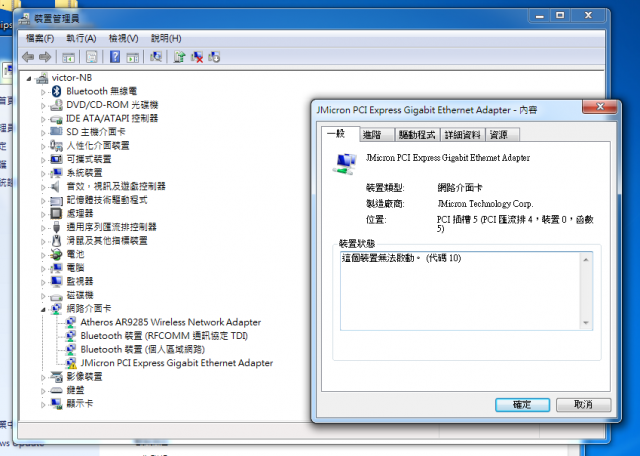Select the 一般 tab
The width and height of the screenshot is (640, 456).
pyautogui.click(x=340, y=133)
